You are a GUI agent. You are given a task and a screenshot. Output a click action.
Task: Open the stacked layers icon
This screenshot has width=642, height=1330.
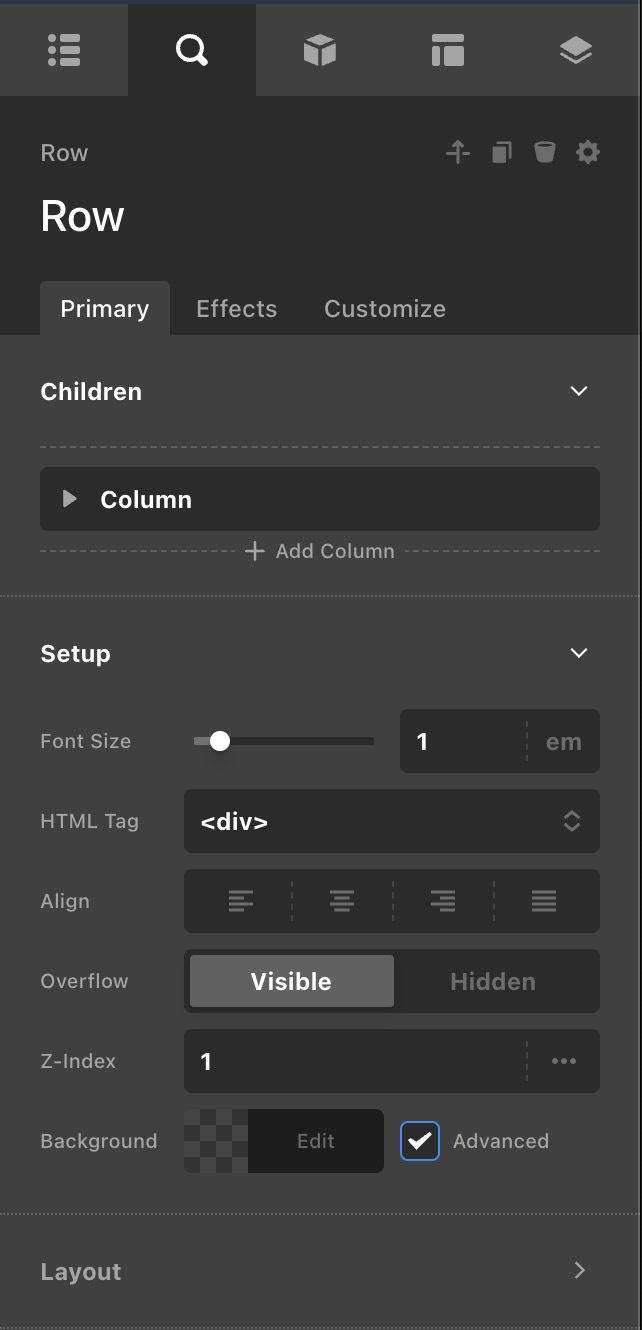pyautogui.click(x=576, y=50)
